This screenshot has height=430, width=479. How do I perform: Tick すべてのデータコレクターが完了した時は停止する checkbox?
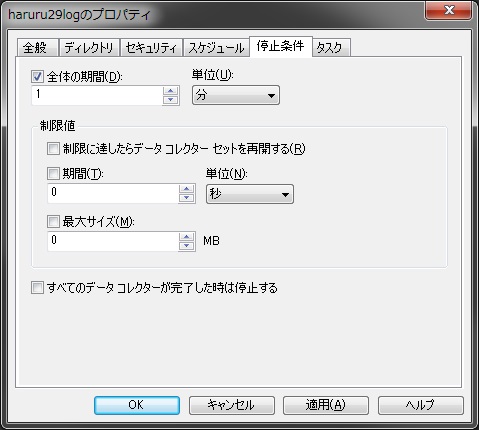[x=37, y=287]
